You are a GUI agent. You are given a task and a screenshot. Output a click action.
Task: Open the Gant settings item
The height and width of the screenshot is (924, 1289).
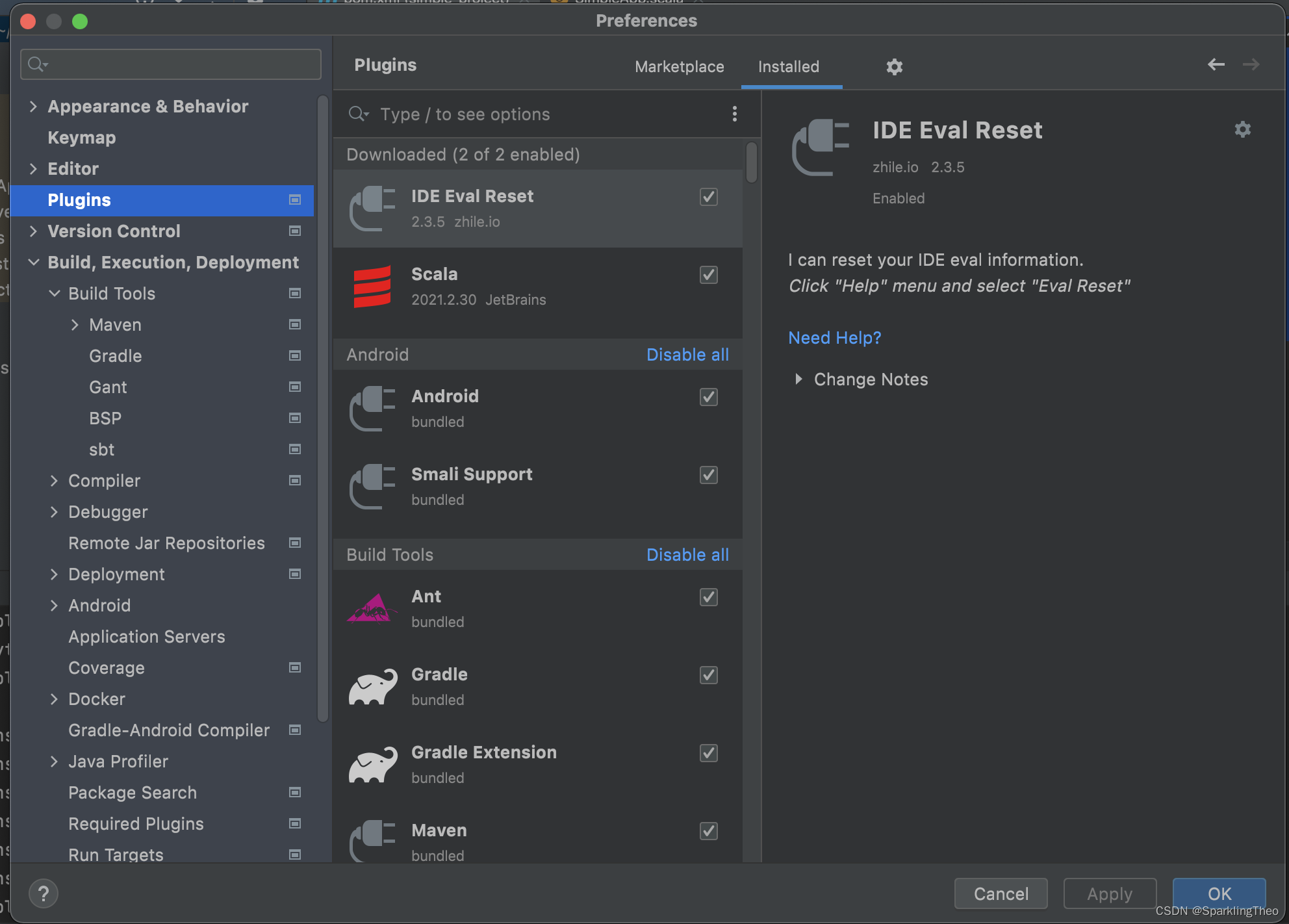(108, 387)
